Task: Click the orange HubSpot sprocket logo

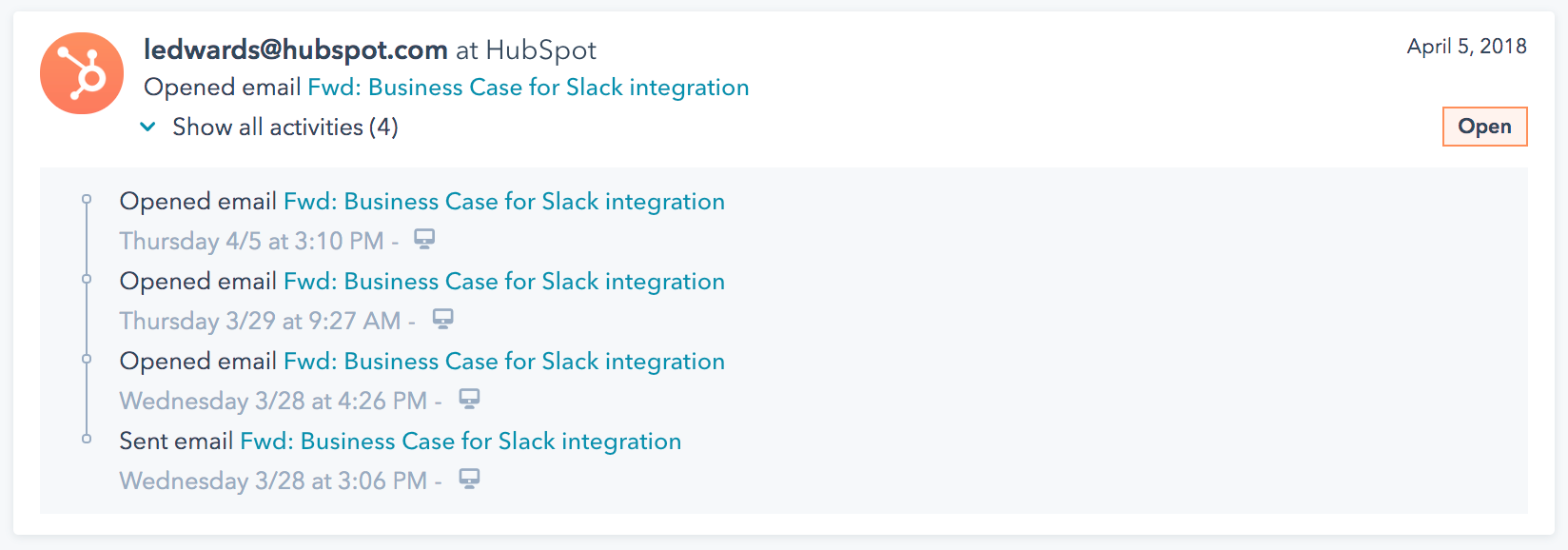Action: 82,73
